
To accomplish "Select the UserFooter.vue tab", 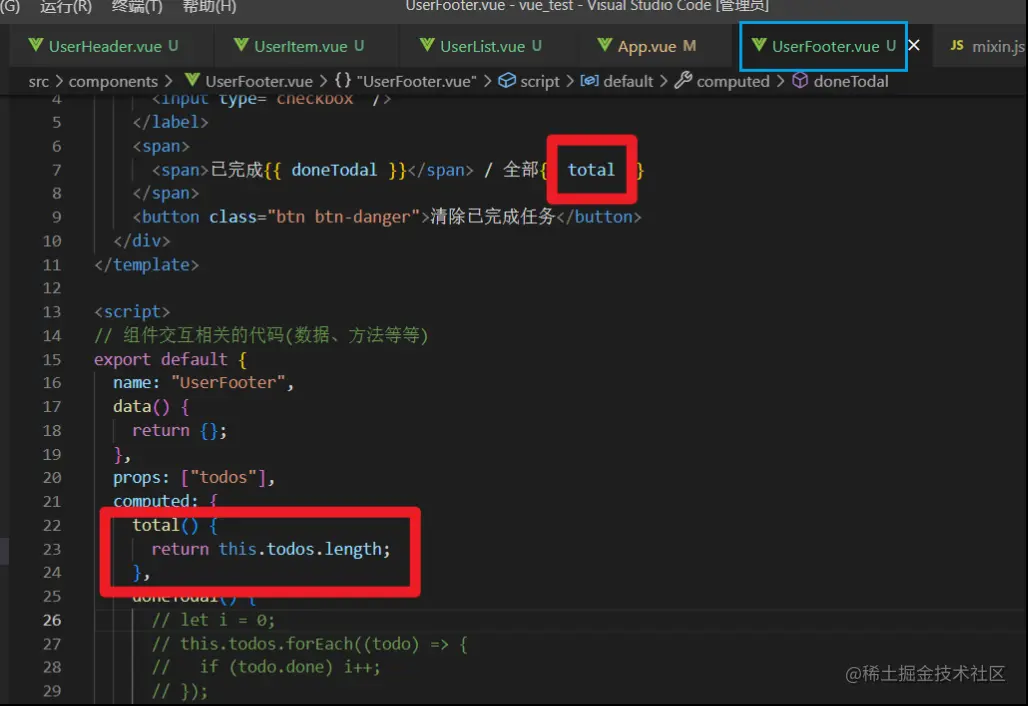I will coord(825,46).
